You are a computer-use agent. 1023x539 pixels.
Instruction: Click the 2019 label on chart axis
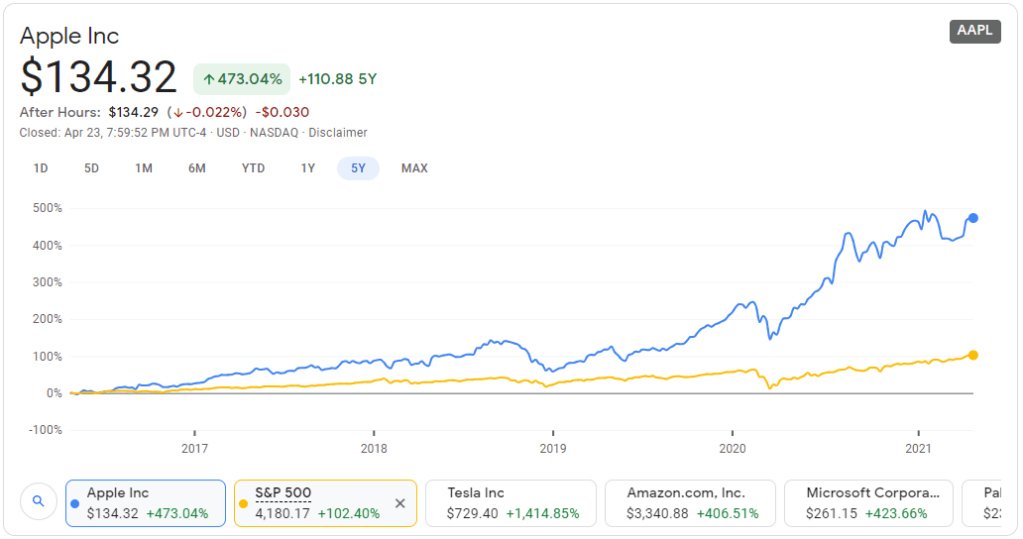pyautogui.click(x=553, y=448)
